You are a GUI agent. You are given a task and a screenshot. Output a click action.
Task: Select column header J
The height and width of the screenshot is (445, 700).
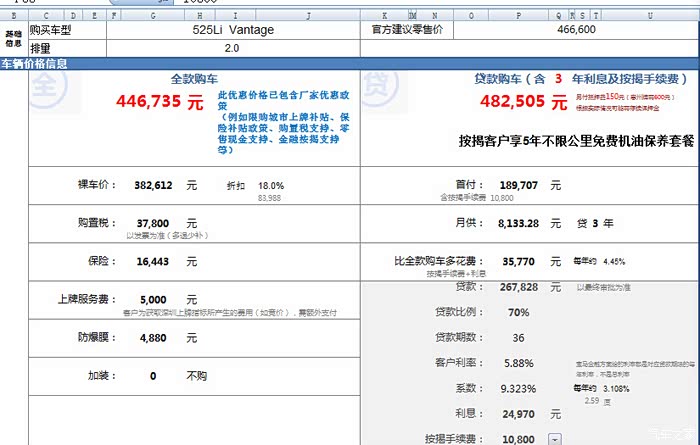pyautogui.click(x=308, y=16)
